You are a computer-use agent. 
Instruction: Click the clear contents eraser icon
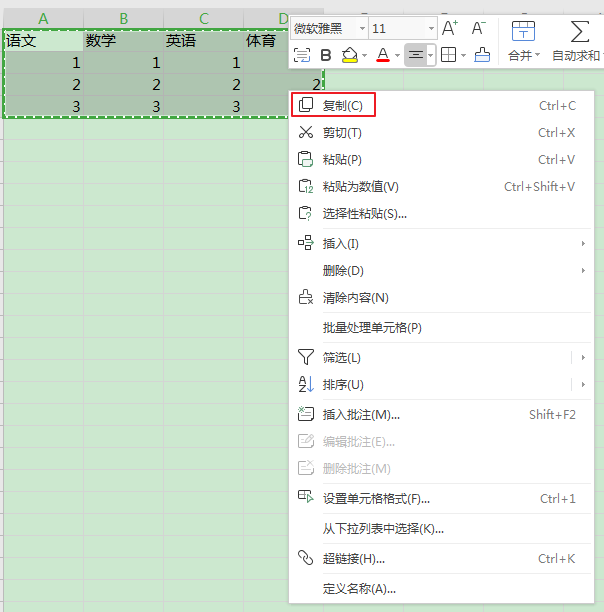[x=306, y=297]
